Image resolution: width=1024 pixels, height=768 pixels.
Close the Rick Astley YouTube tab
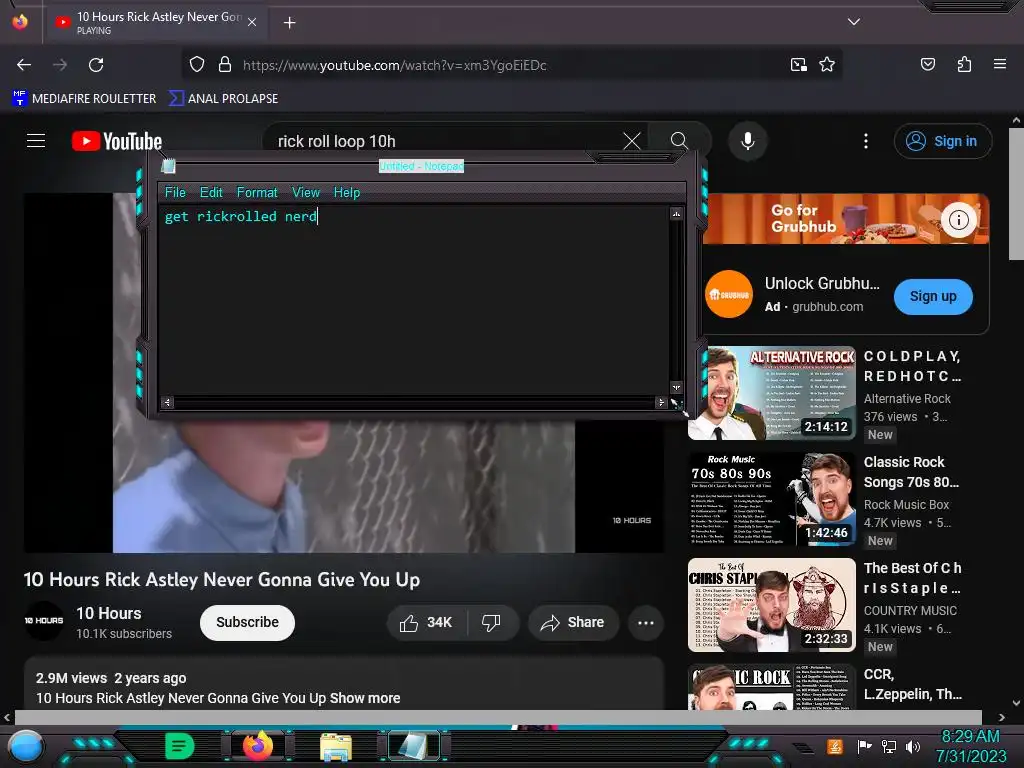coord(252,22)
